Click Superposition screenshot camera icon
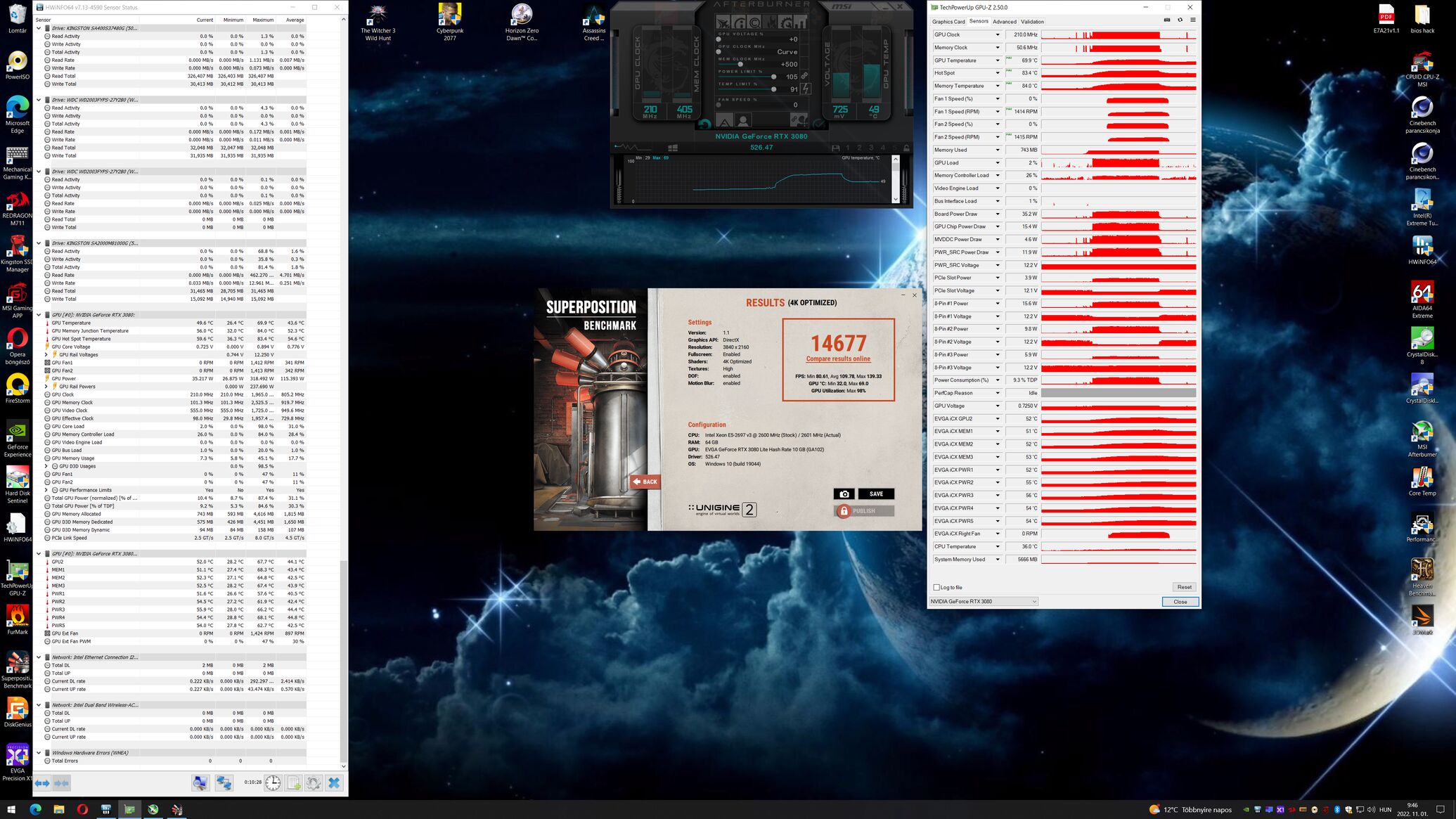Viewport: 1456px width, 819px height. pos(844,494)
